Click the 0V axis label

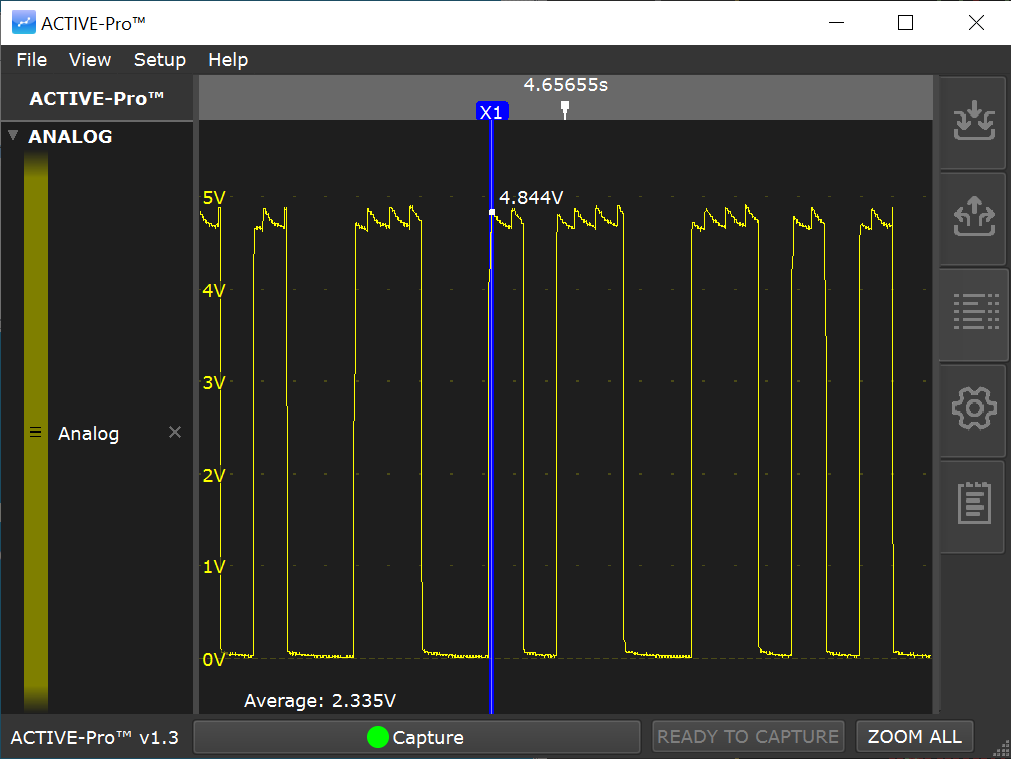[x=213, y=660]
